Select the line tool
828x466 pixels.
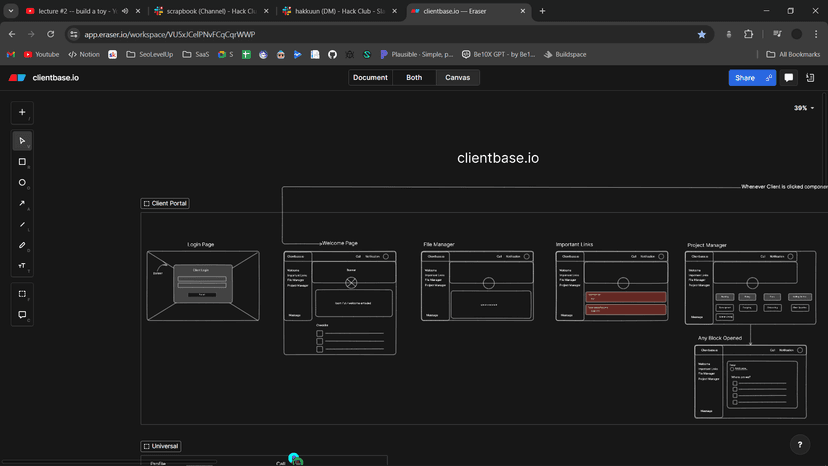[22, 225]
